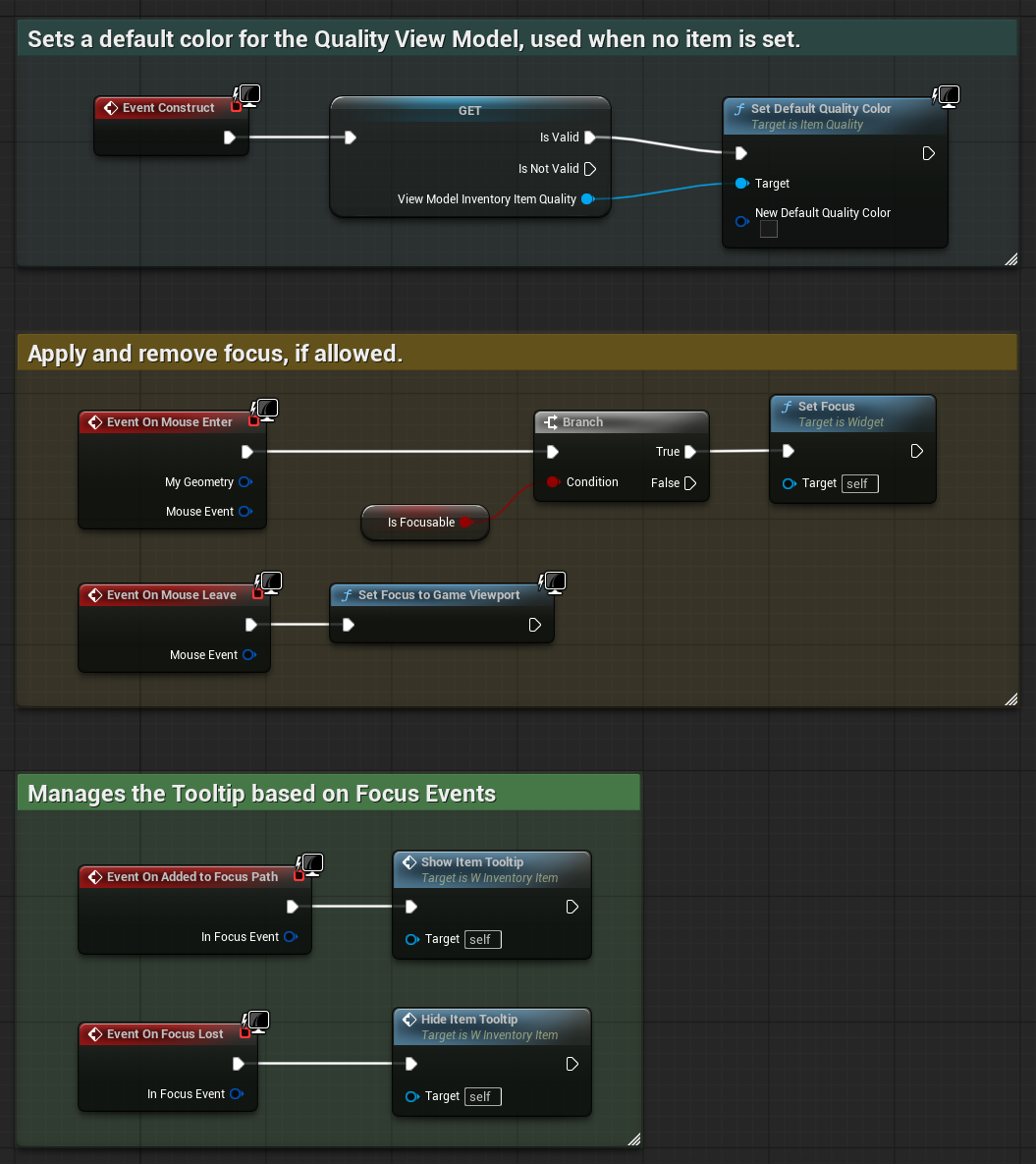This screenshot has width=1036, height=1164.
Task: Click the Is Not Valid exec pin
Action: click(590, 168)
